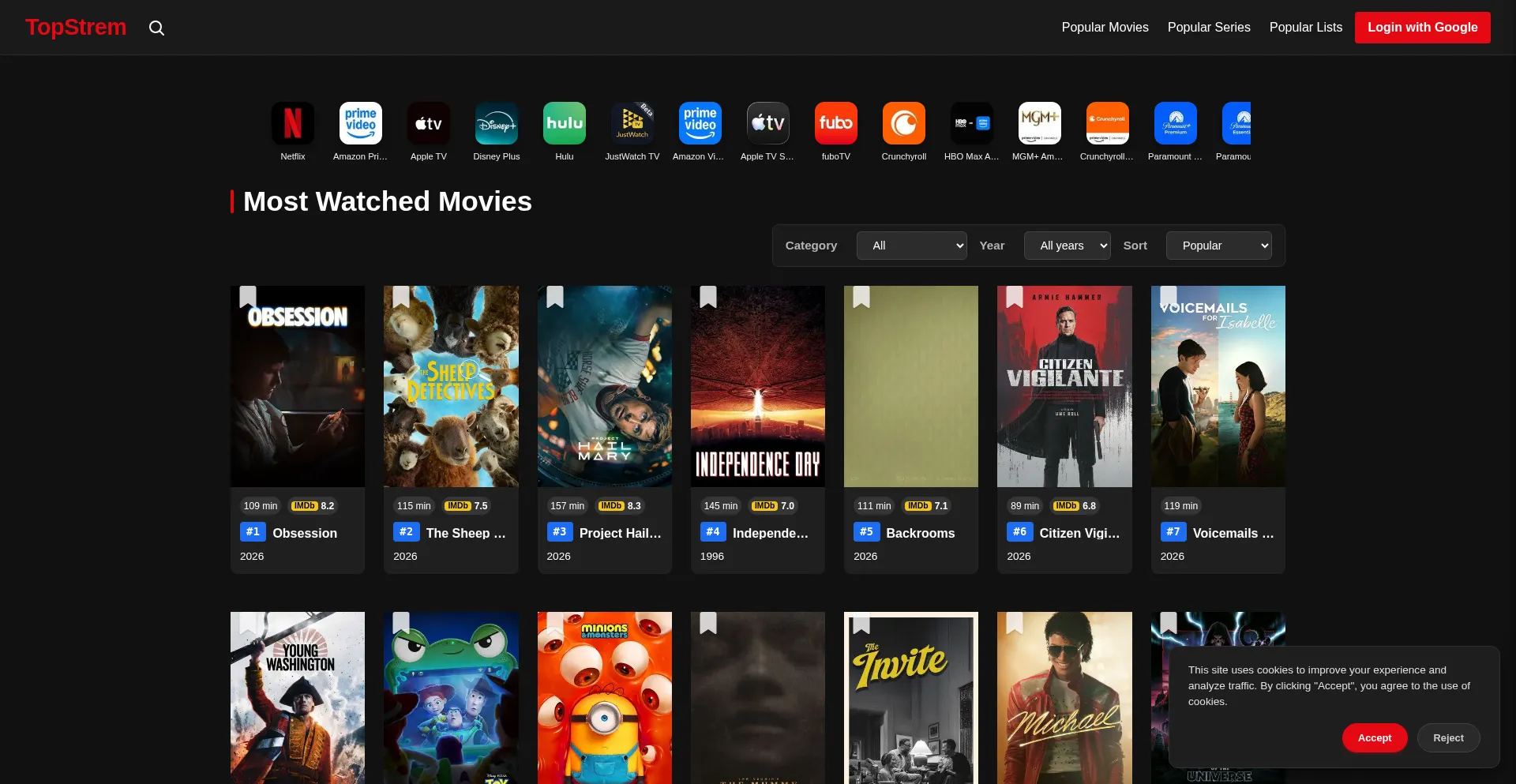Open the Toy Story poster
Image resolution: width=1516 pixels, height=784 pixels.
pyautogui.click(x=451, y=698)
